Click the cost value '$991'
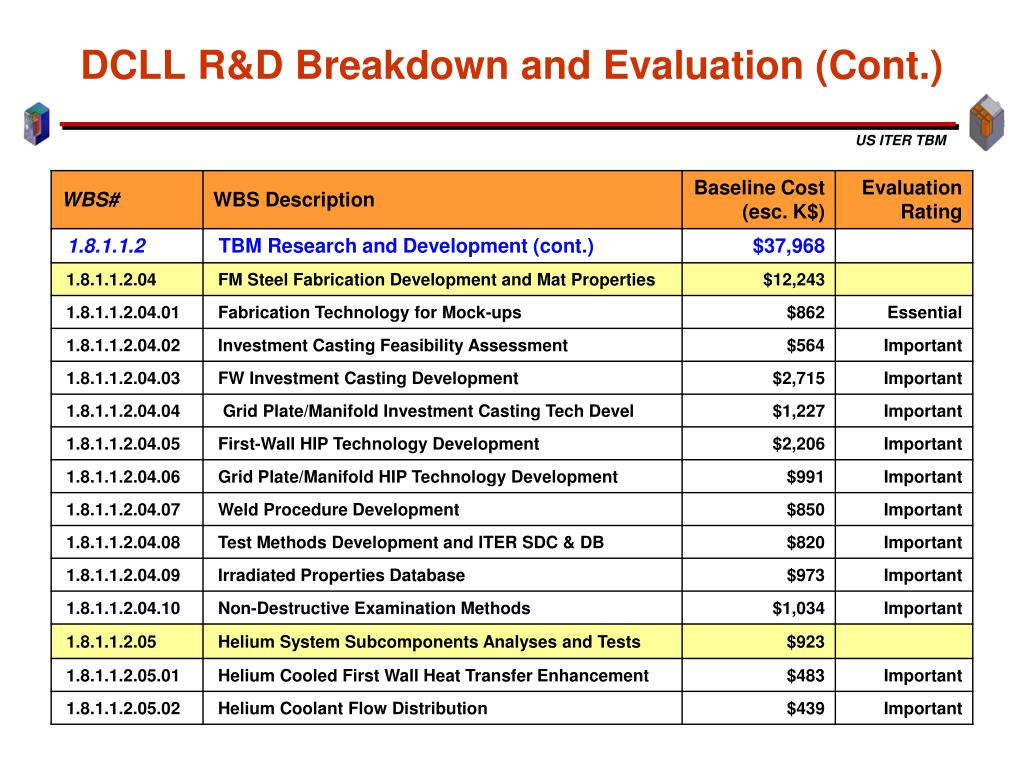The width and height of the screenshot is (1024, 768). pos(805,477)
